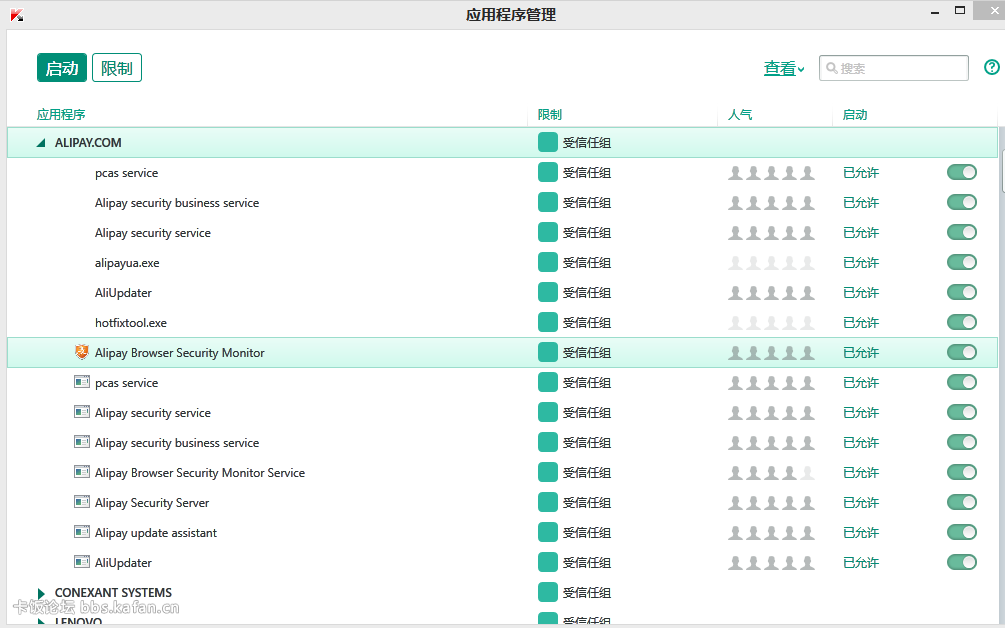This screenshot has height=628, width=1005.
Task: Click popularity icons in highlighted Alipay Browser Security Monitor row
Action: (771, 352)
